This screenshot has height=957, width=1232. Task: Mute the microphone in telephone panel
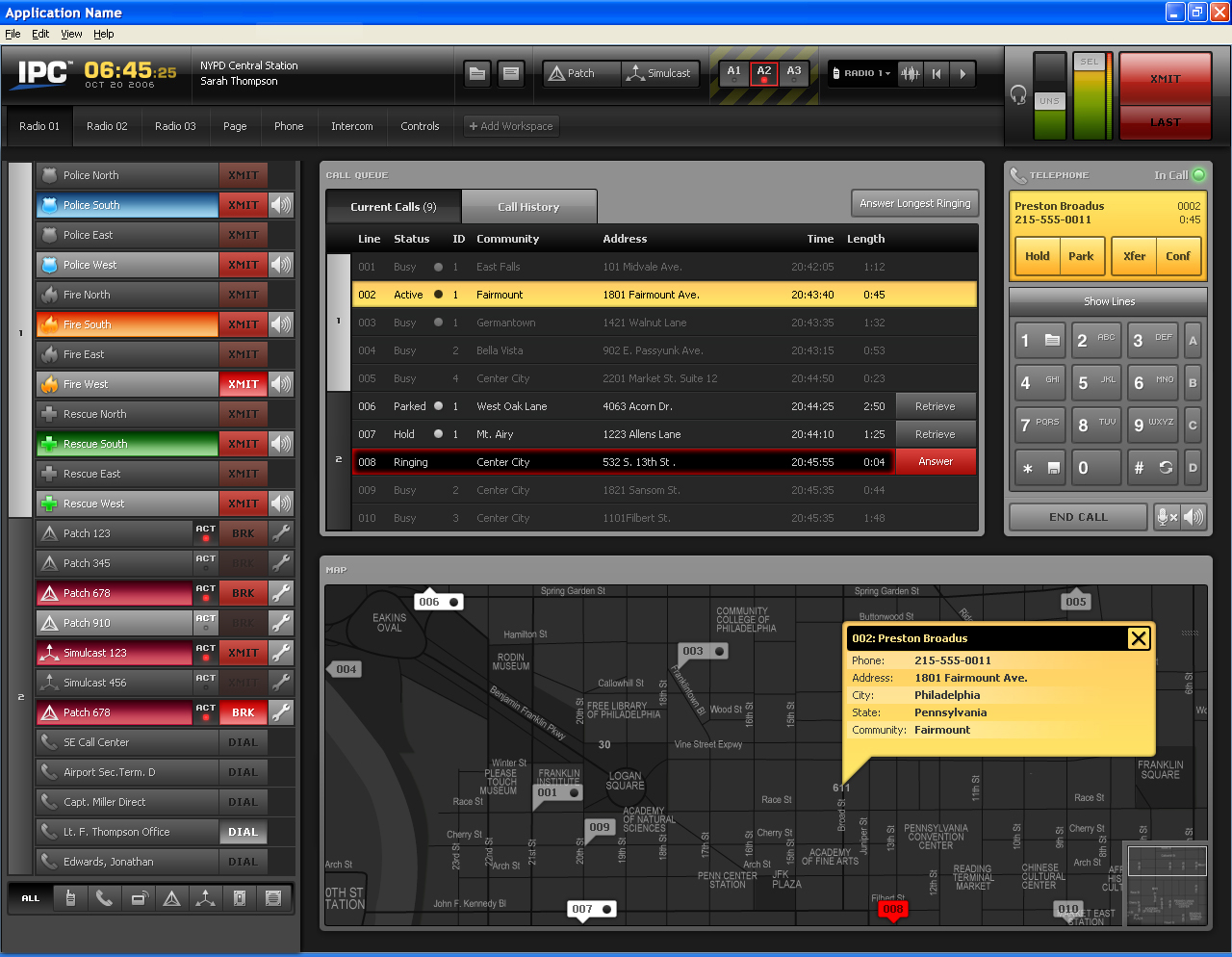(x=1167, y=517)
